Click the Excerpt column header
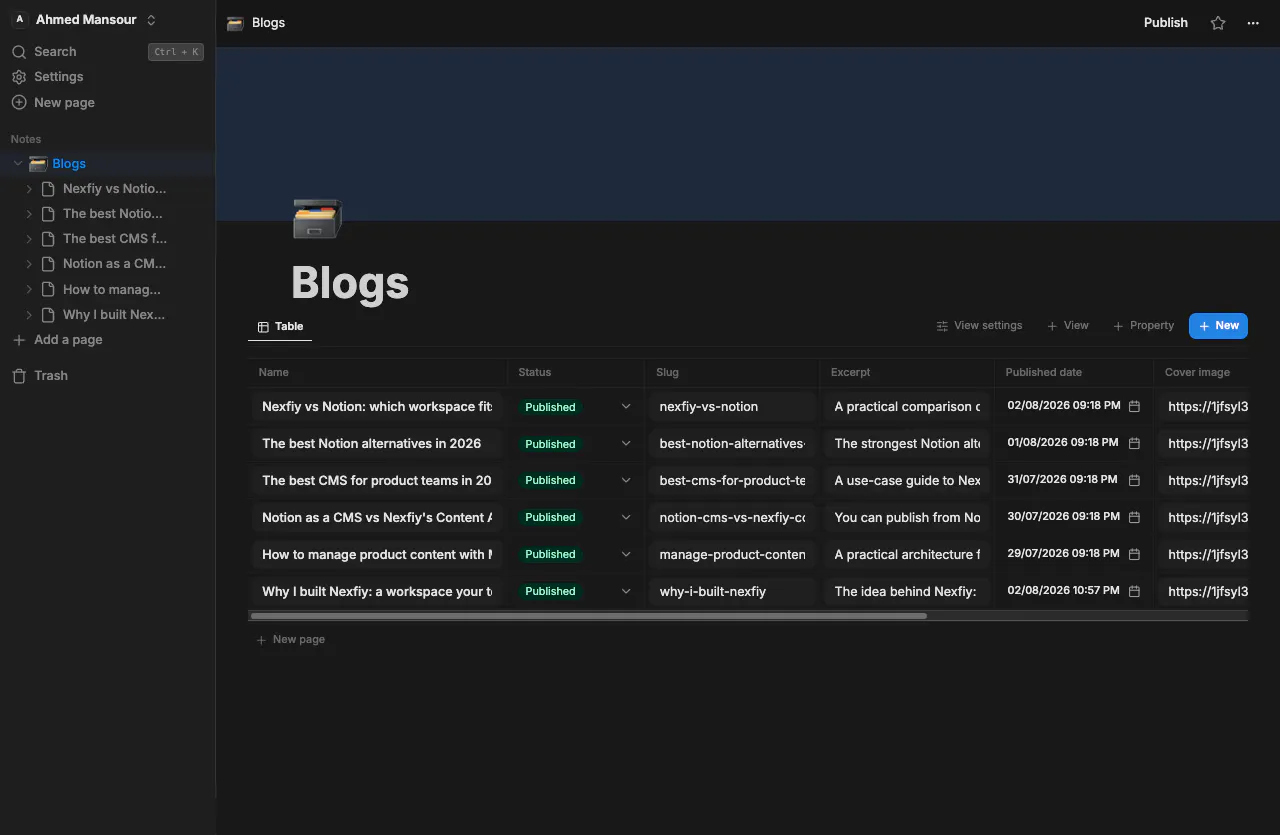The image size is (1280, 835). (x=907, y=372)
